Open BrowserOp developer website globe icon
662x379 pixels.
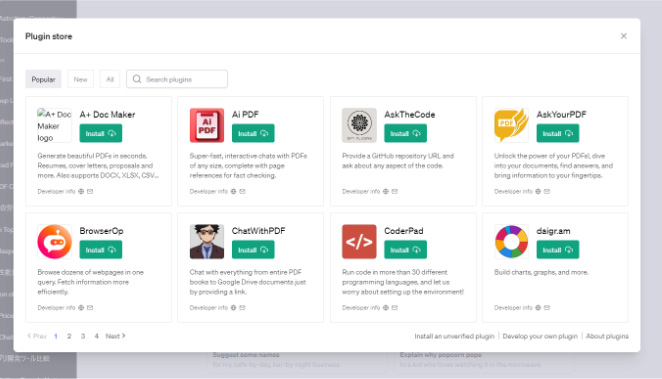[81, 308]
